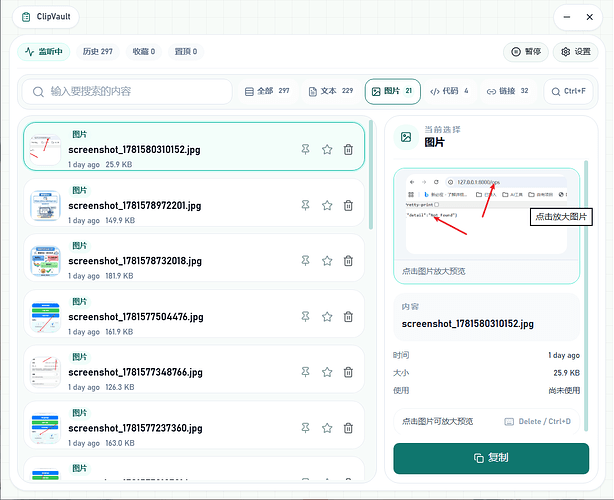The height and width of the screenshot is (500, 614).
Task: Star the screenshot_1781577237360.jpg entry
Action: 327,428
